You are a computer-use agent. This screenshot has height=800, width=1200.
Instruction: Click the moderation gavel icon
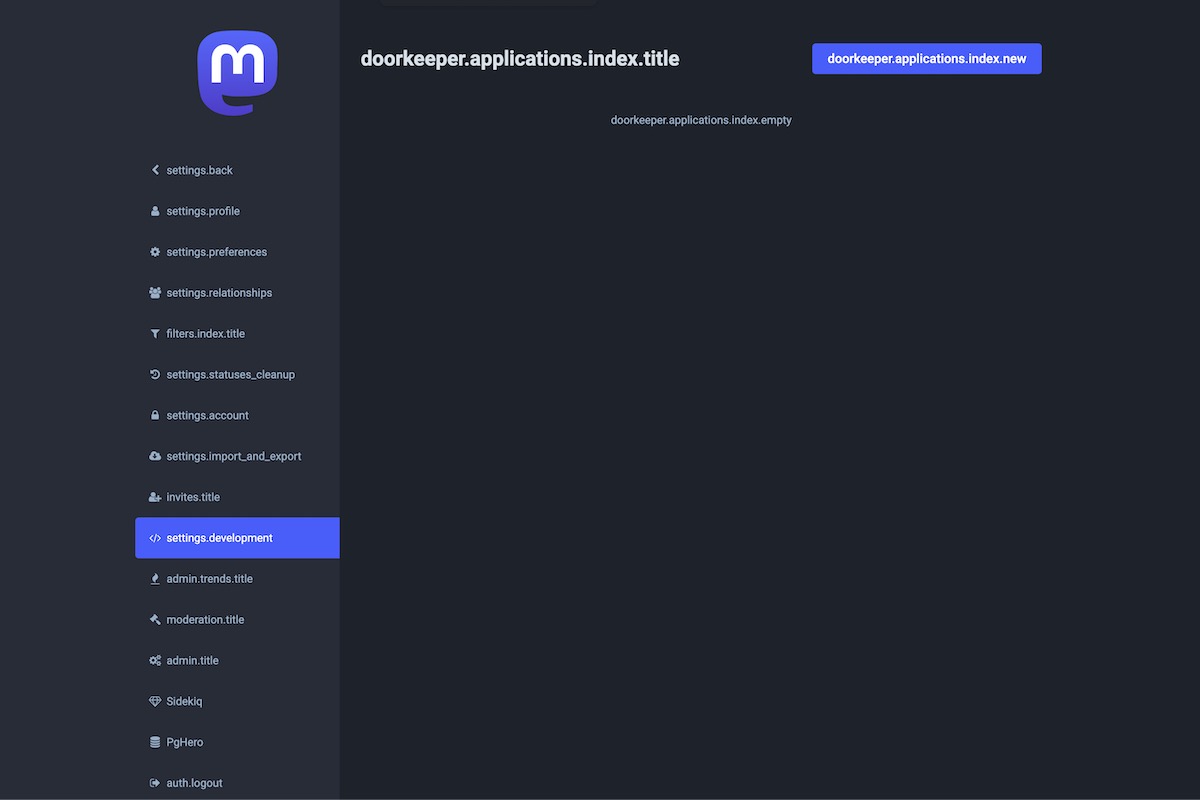[x=155, y=620]
